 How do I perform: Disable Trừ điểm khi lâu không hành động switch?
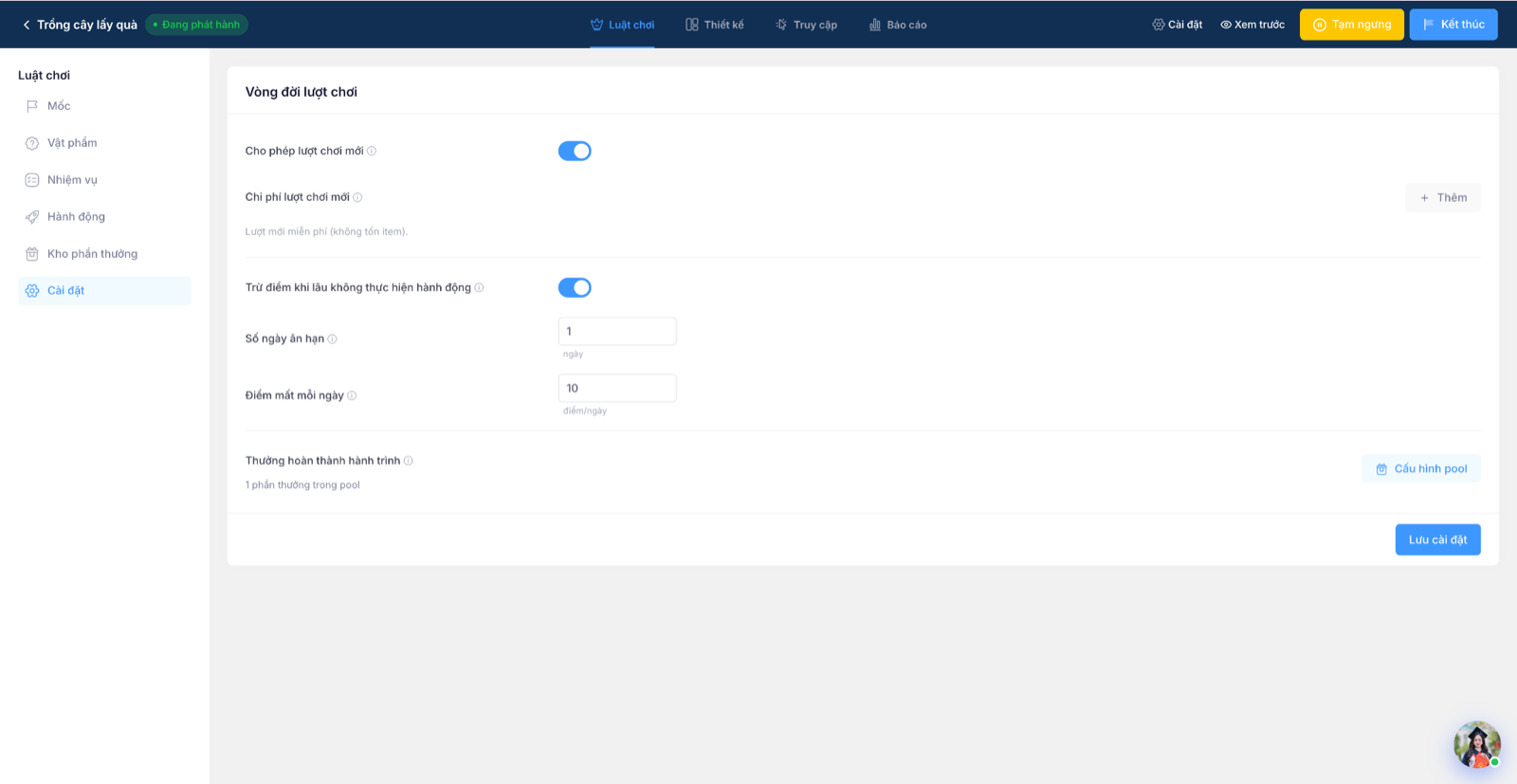[575, 287]
